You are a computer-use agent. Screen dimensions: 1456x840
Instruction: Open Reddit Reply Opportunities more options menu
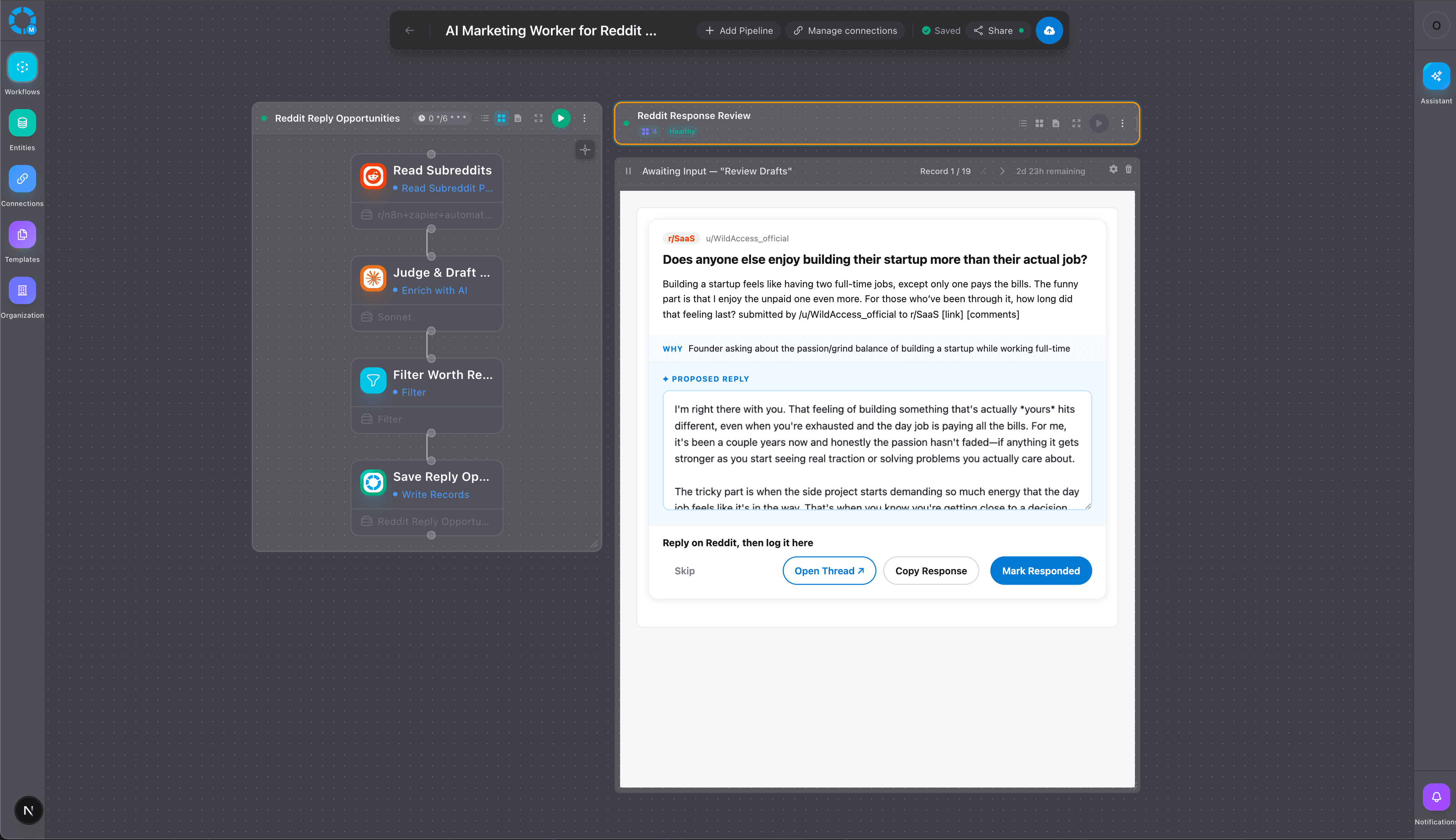click(x=584, y=118)
